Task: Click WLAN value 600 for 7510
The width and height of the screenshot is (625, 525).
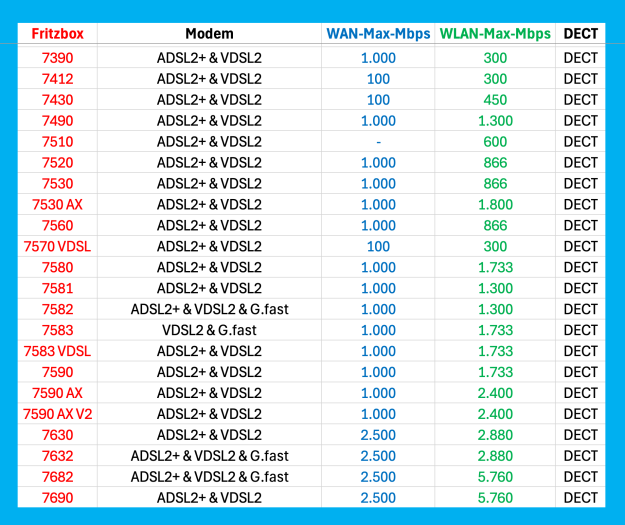Action: coord(495,142)
